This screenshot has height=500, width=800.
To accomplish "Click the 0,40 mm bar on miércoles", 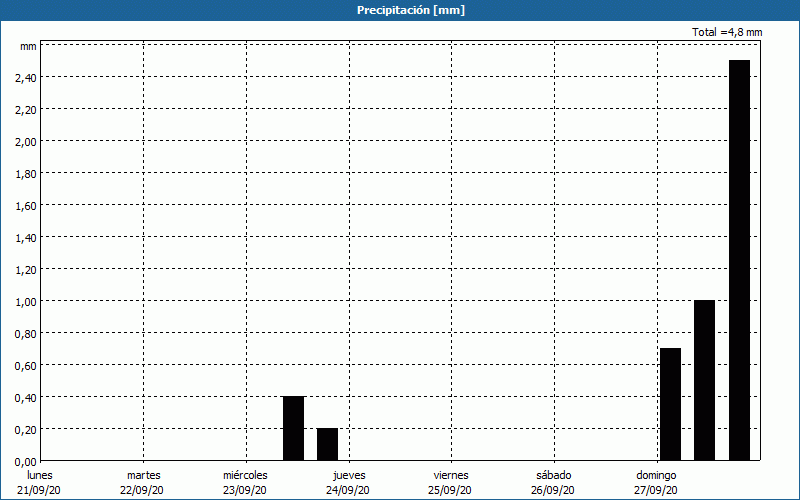I will 293,429.
